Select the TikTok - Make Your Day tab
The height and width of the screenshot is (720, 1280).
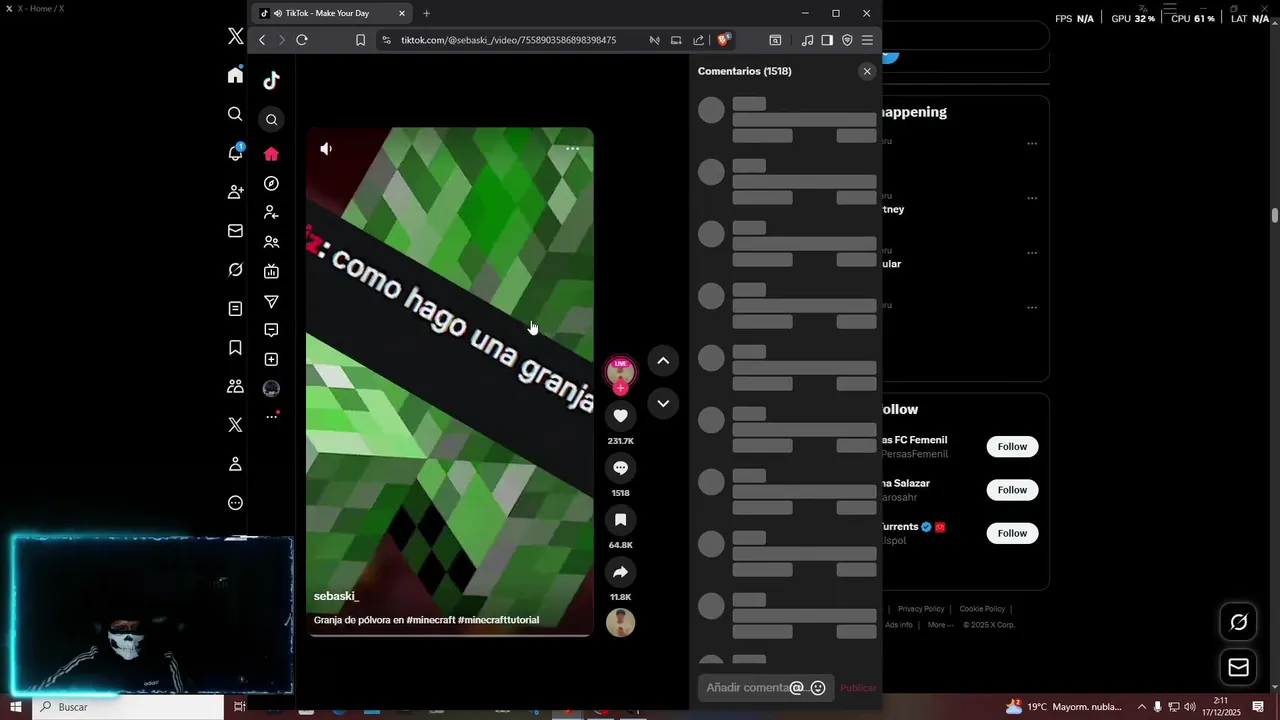coord(333,13)
